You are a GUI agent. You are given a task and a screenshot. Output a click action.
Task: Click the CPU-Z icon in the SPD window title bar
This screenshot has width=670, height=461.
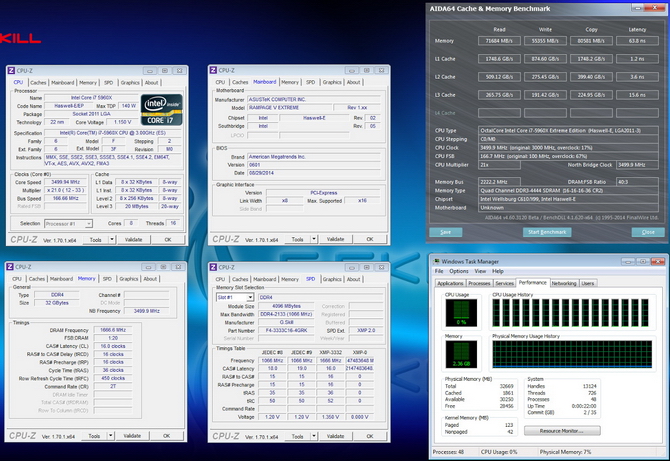[x=213, y=267]
